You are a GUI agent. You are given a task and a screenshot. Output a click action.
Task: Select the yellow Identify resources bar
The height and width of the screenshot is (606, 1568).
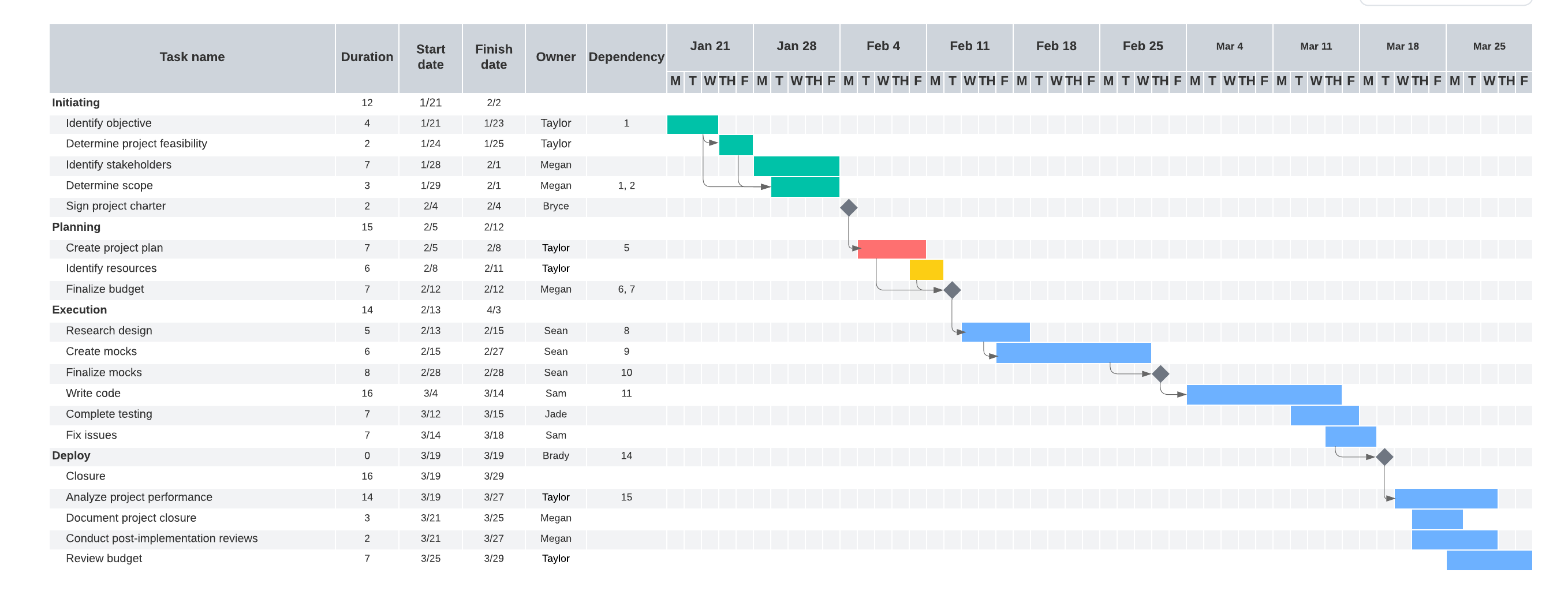point(926,270)
